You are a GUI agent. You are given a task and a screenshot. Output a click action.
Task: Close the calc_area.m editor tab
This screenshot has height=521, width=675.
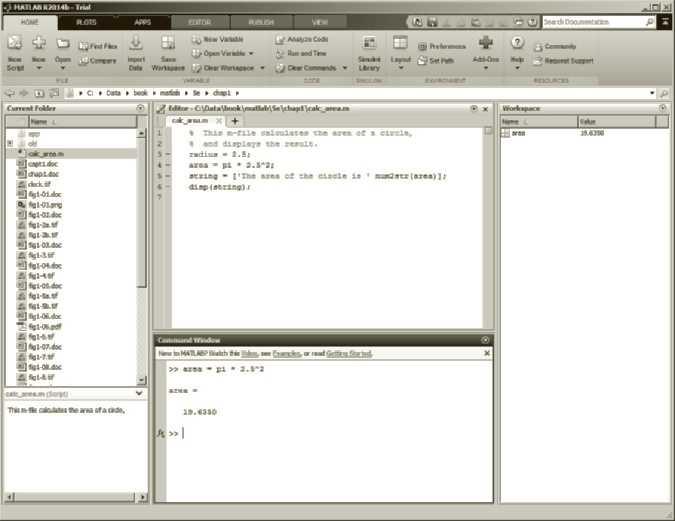[x=219, y=121]
